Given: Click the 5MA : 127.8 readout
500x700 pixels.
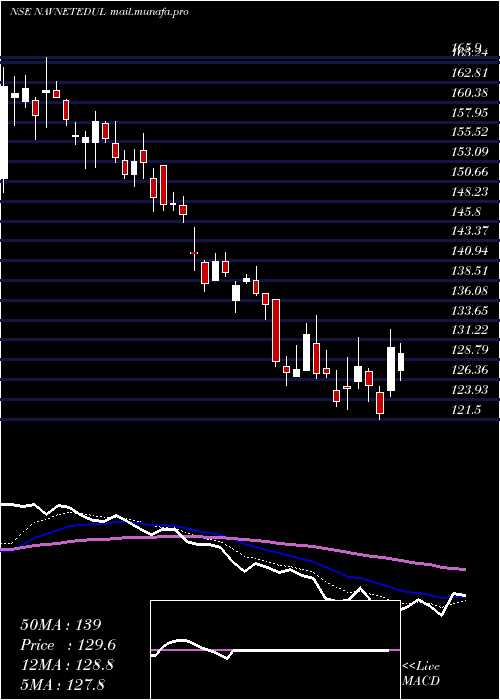Looking at the screenshot, I should [x=62, y=684].
